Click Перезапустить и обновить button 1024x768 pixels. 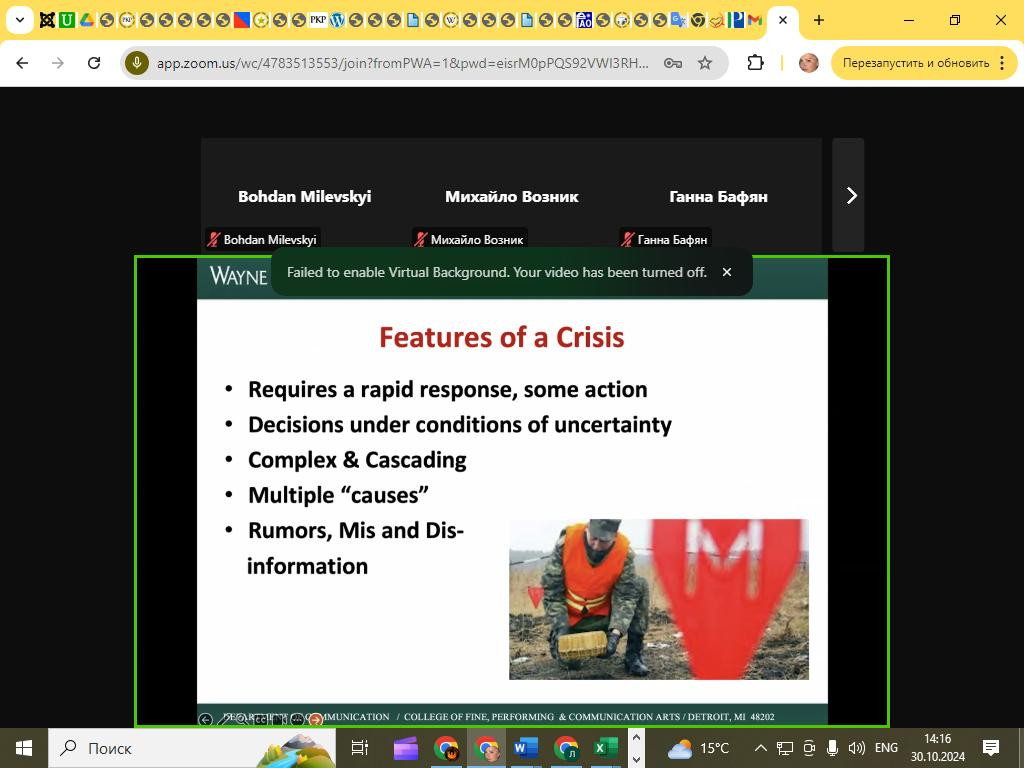pyautogui.click(x=916, y=63)
